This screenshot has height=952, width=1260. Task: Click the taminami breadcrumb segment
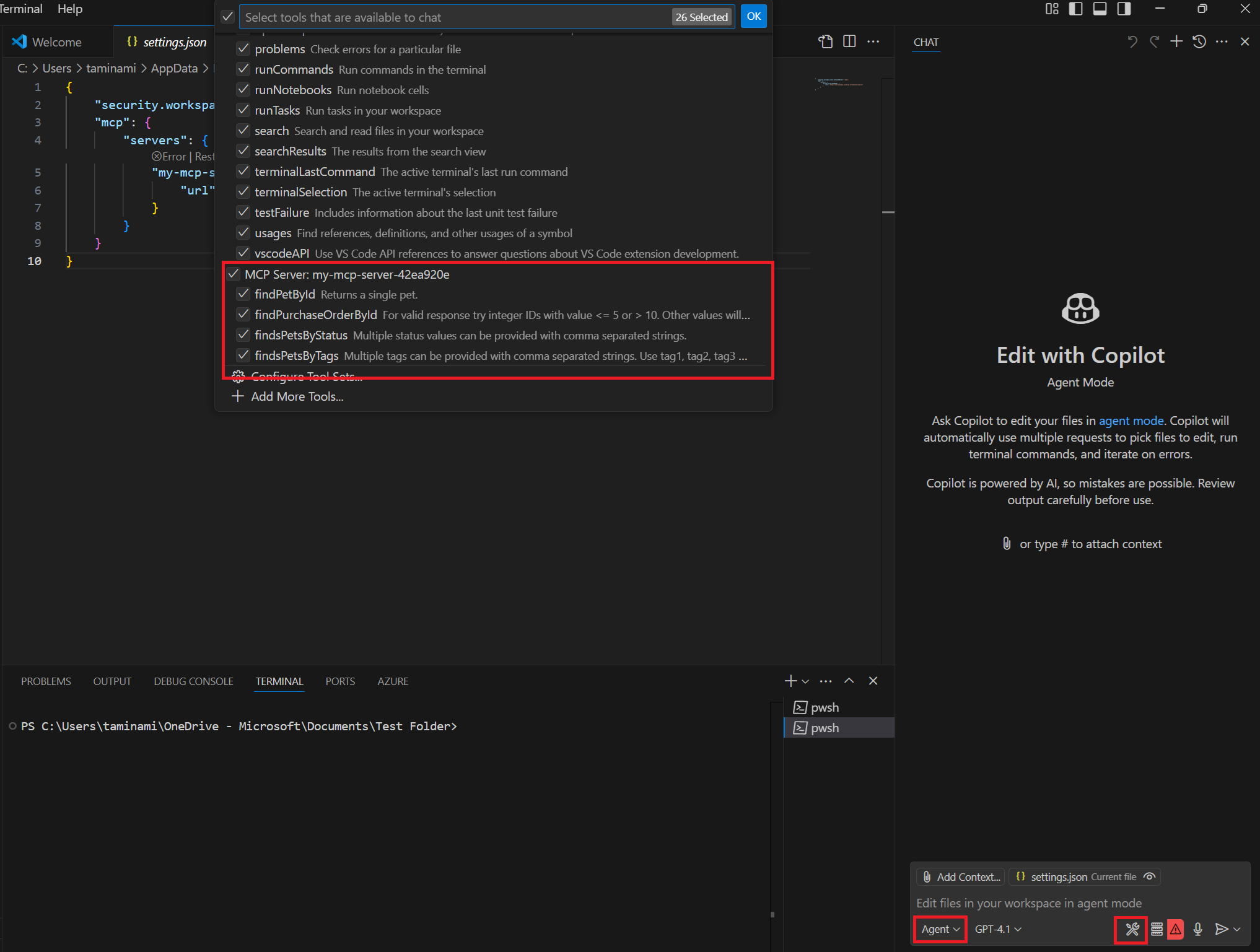pyautogui.click(x=111, y=68)
